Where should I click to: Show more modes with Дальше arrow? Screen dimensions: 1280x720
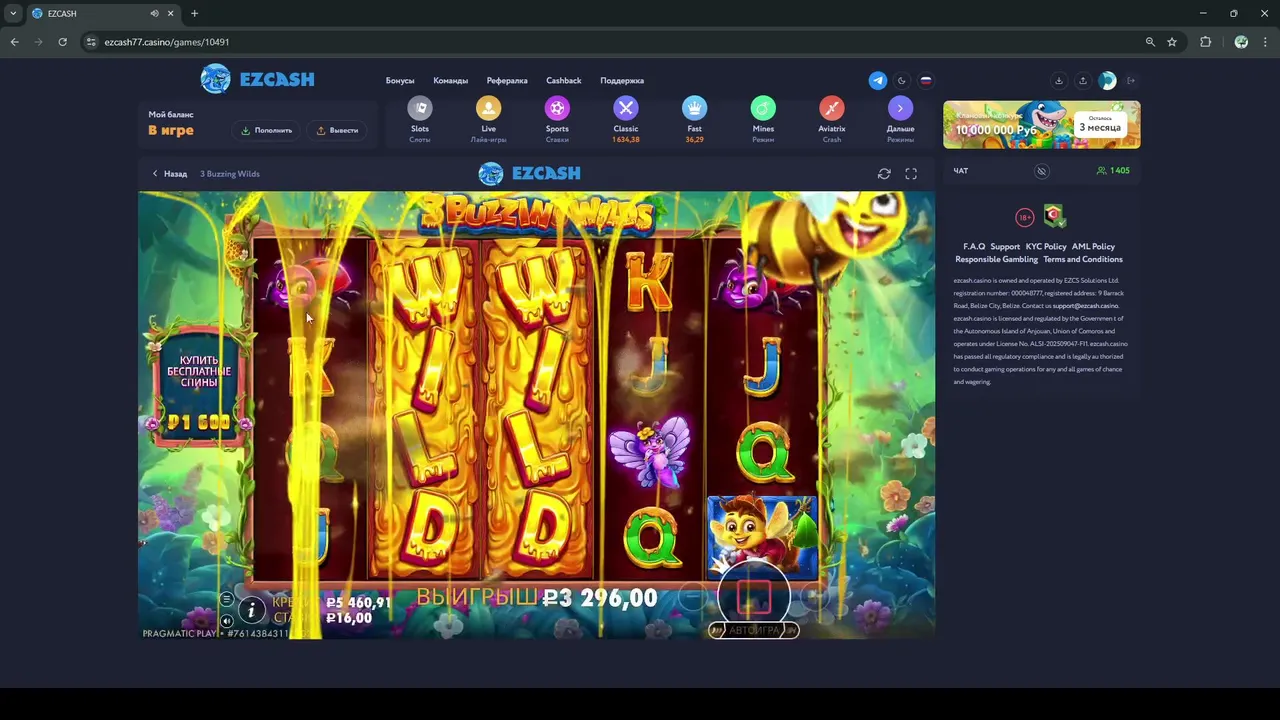click(900, 119)
